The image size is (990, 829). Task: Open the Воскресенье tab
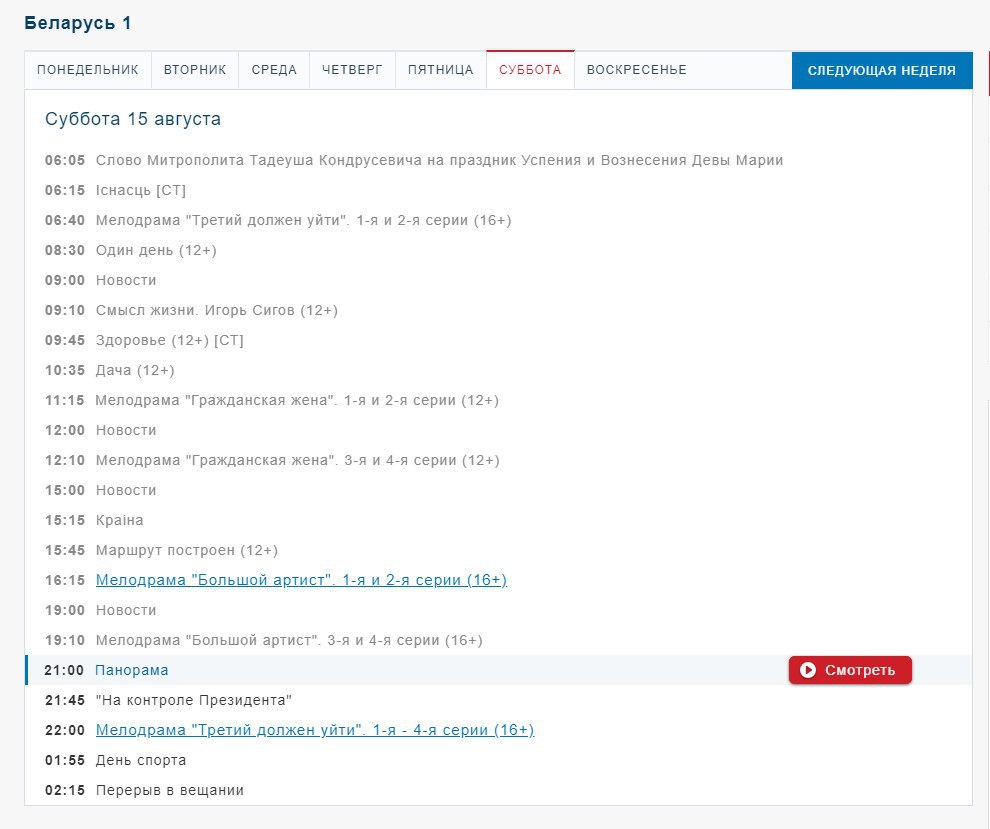(x=636, y=70)
